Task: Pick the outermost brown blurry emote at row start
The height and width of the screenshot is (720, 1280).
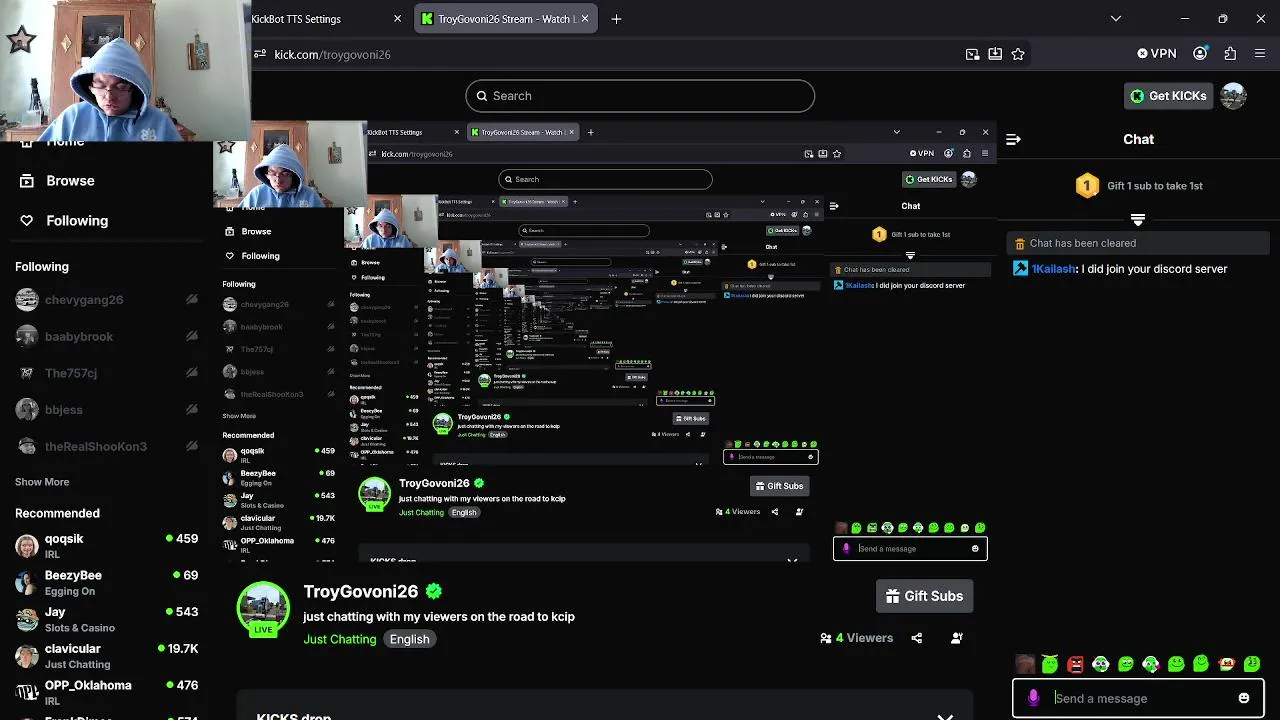Action: (1025, 664)
